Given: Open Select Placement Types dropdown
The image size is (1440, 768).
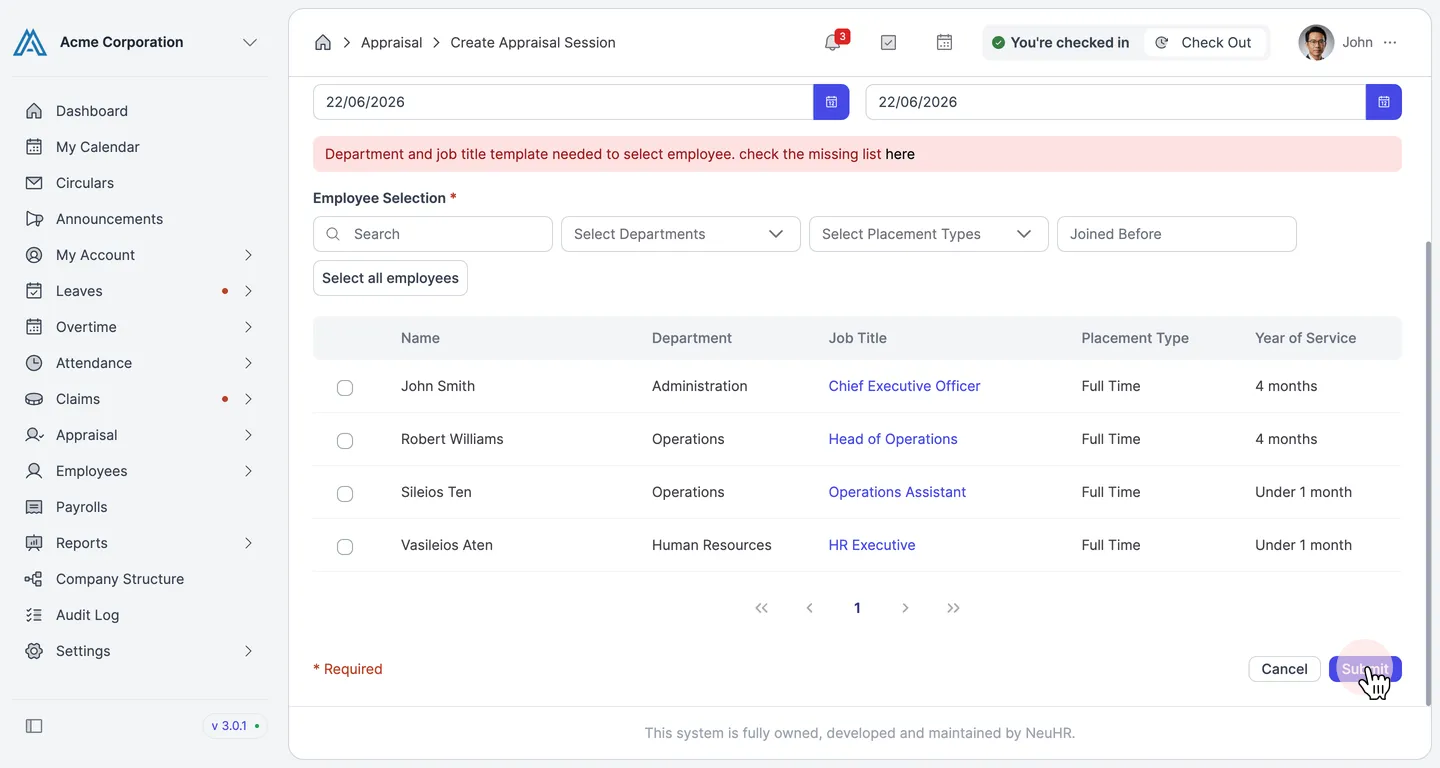Looking at the screenshot, I should coord(928,234).
